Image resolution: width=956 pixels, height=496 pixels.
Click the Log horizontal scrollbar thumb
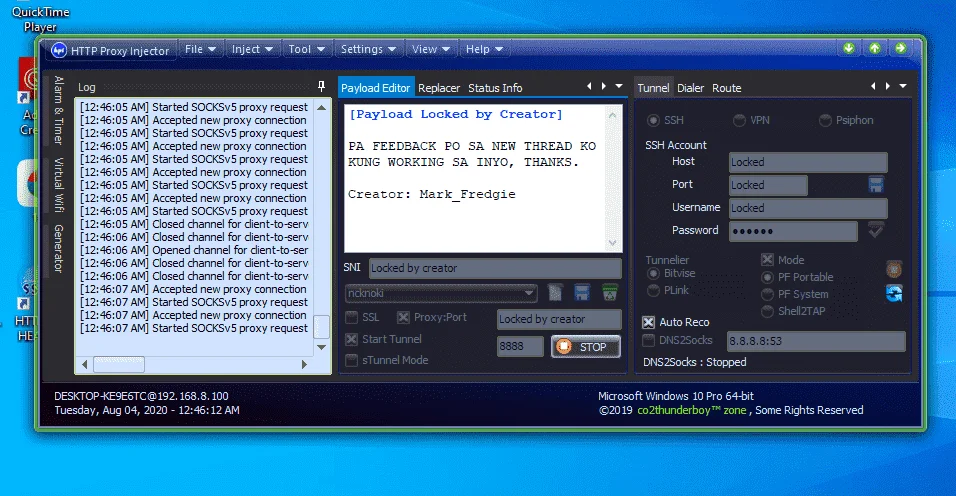click(x=119, y=364)
